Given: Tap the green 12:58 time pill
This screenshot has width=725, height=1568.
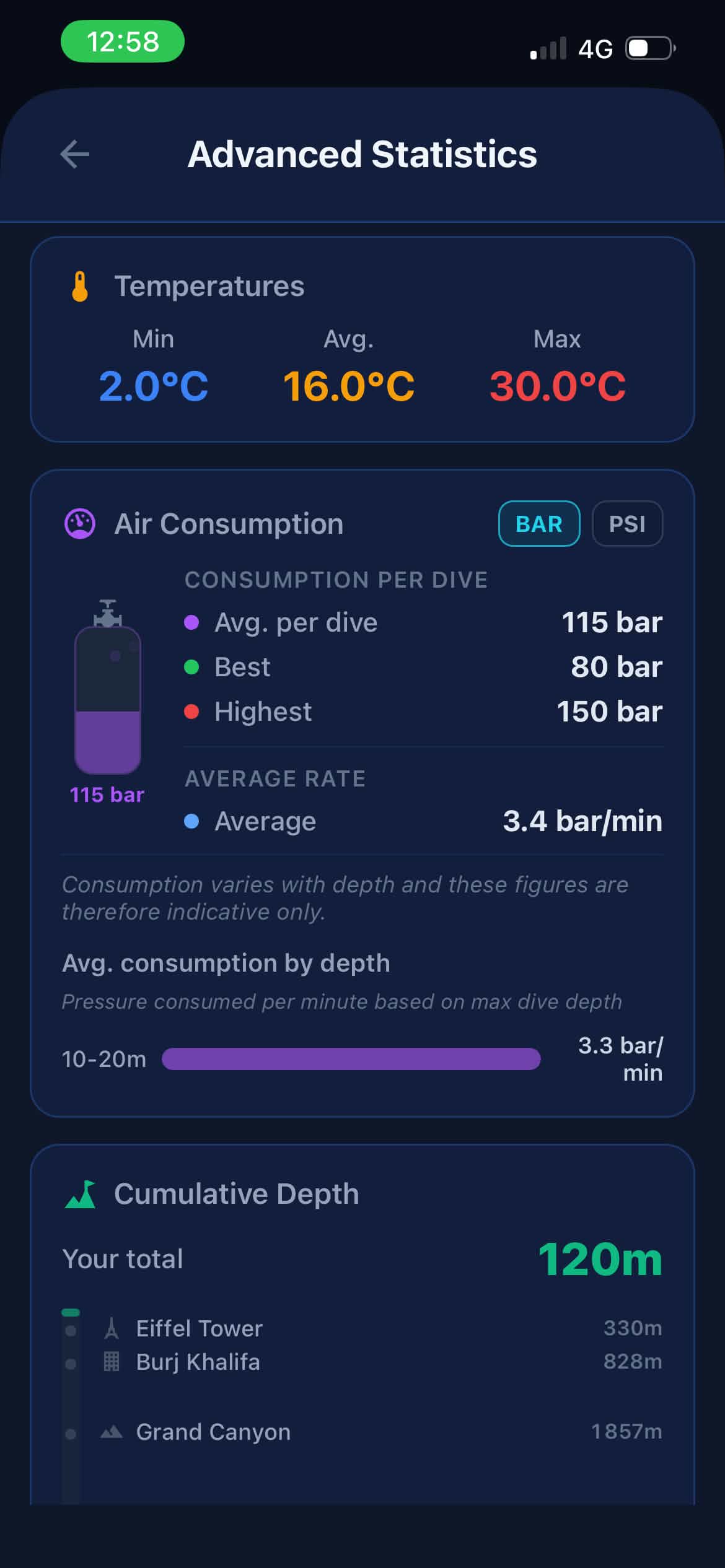Looking at the screenshot, I should [x=123, y=41].
